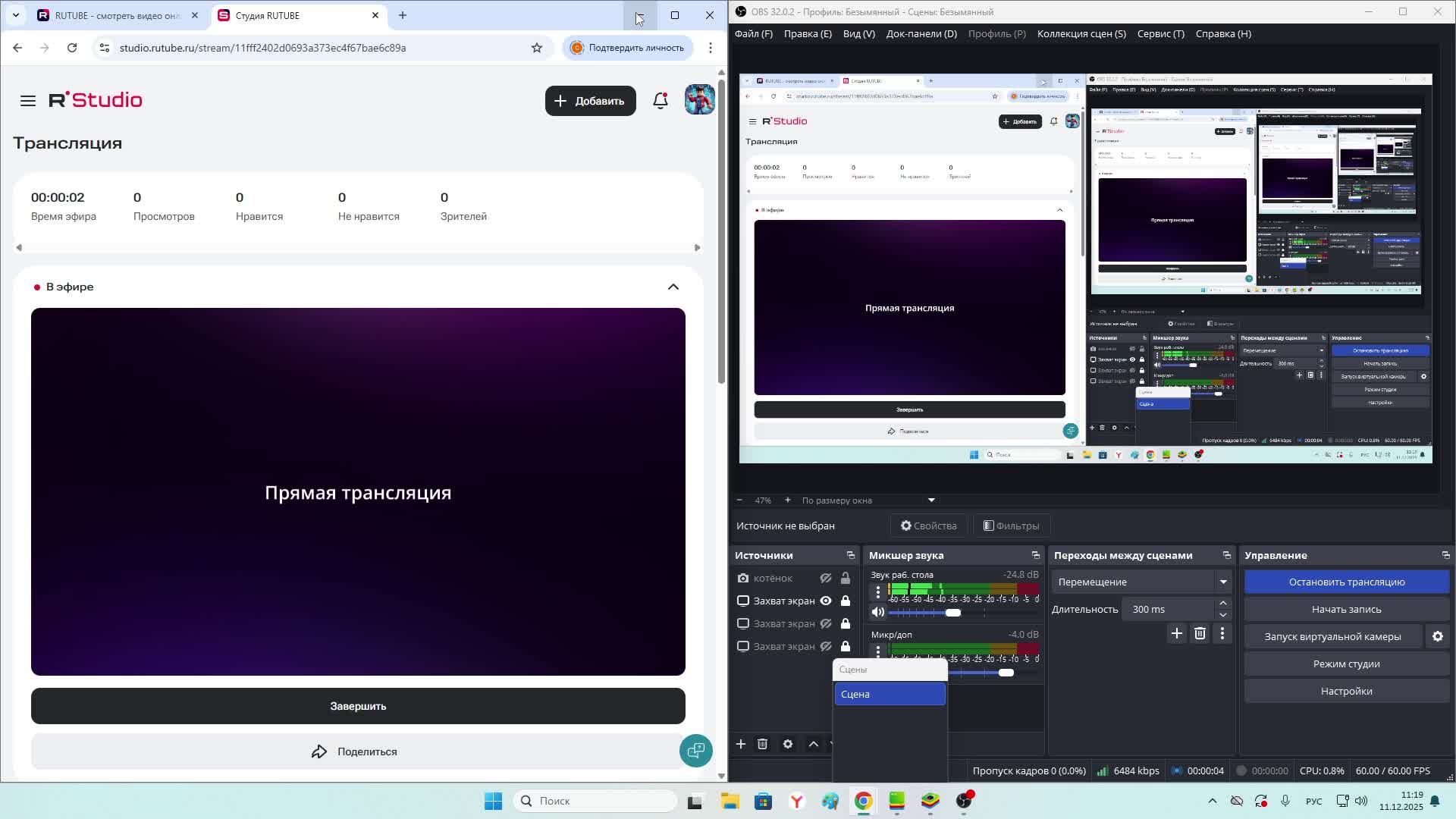Open the Док-панели menu

(921, 33)
